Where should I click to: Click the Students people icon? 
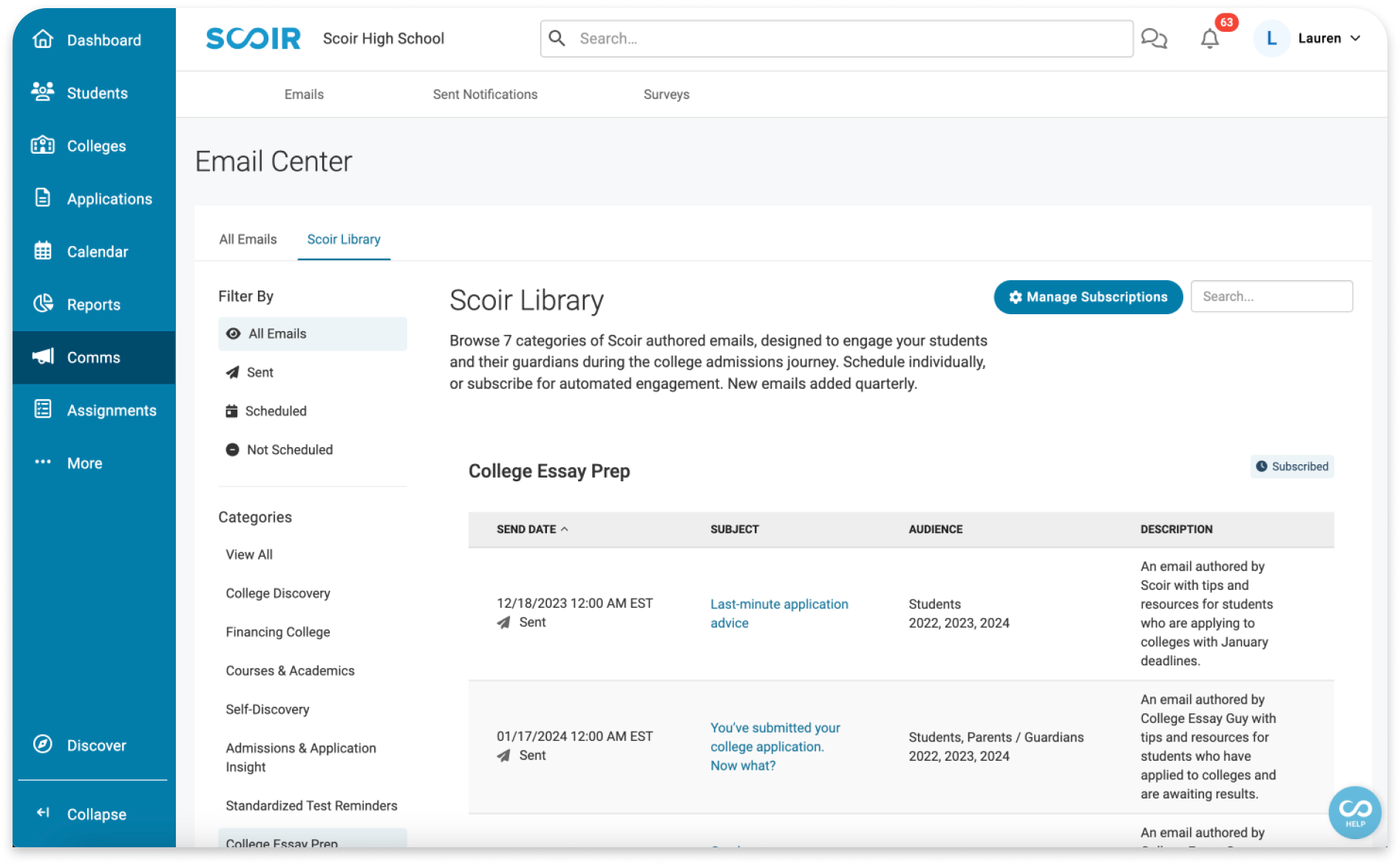(43, 92)
